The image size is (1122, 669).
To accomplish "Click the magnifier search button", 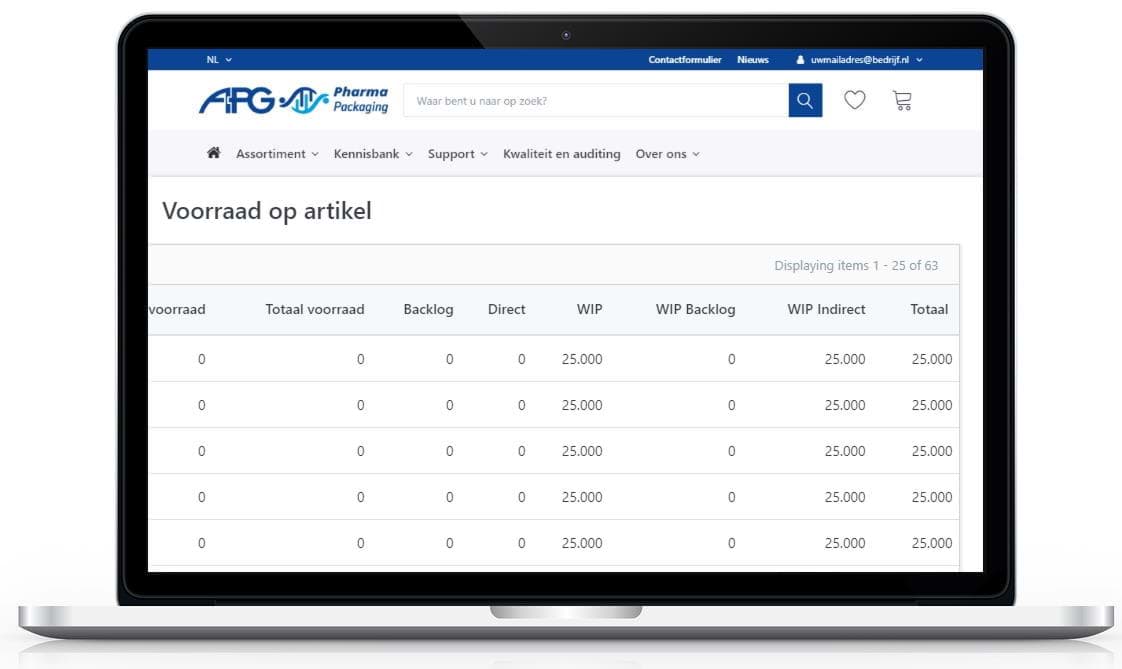I will point(805,100).
